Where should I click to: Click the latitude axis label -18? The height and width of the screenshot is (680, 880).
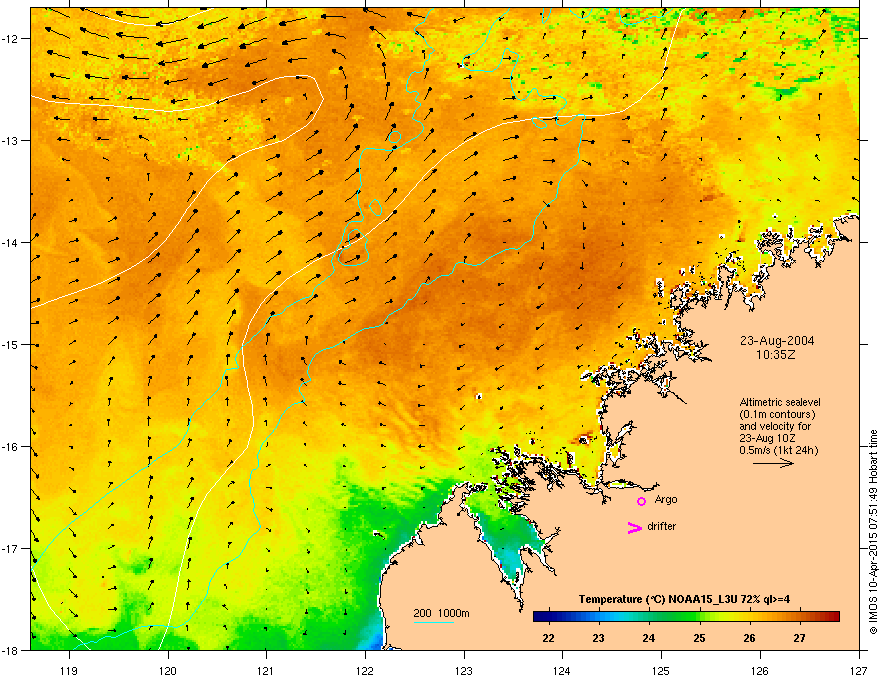10,650
